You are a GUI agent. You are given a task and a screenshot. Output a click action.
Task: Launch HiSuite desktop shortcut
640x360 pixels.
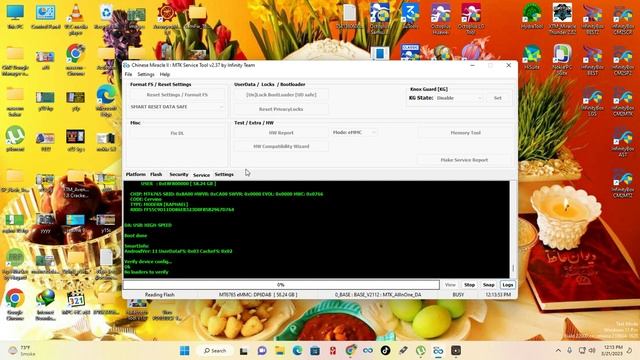532,57
